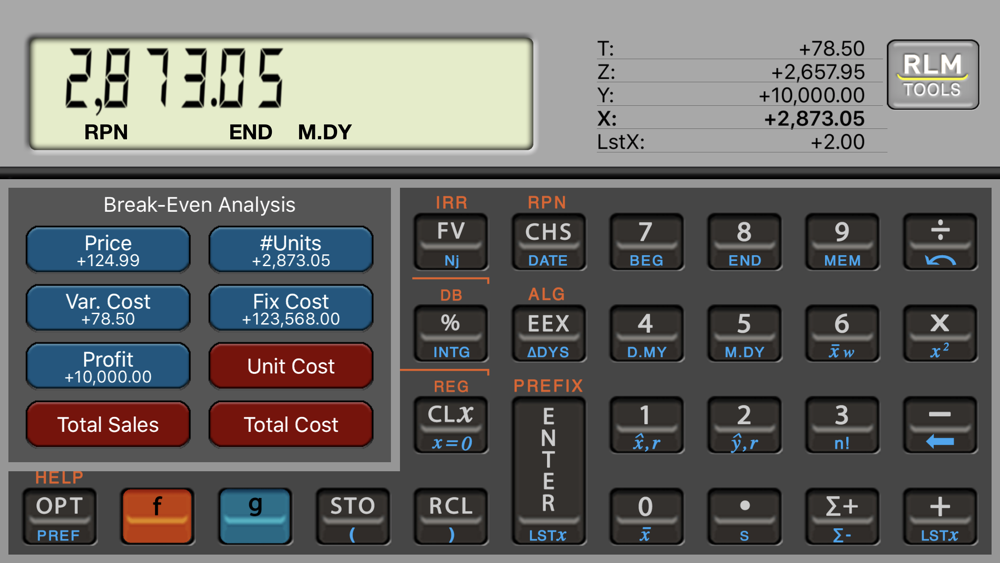Image resolution: width=1000 pixels, height=563 pixels.
Task: Tap the percent key
Action: pos(451,333)
